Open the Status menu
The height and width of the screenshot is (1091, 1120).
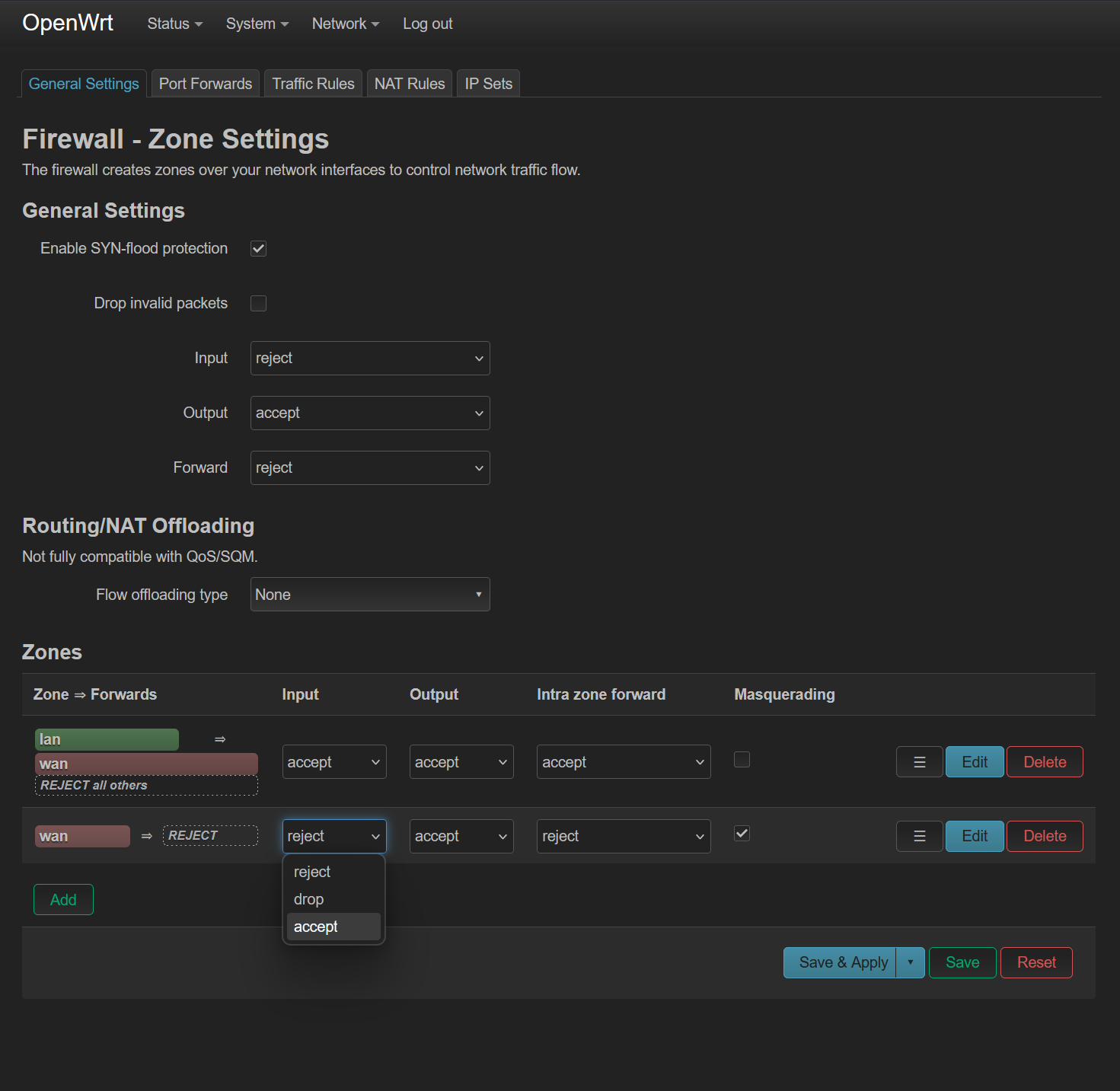click(175, 24)
